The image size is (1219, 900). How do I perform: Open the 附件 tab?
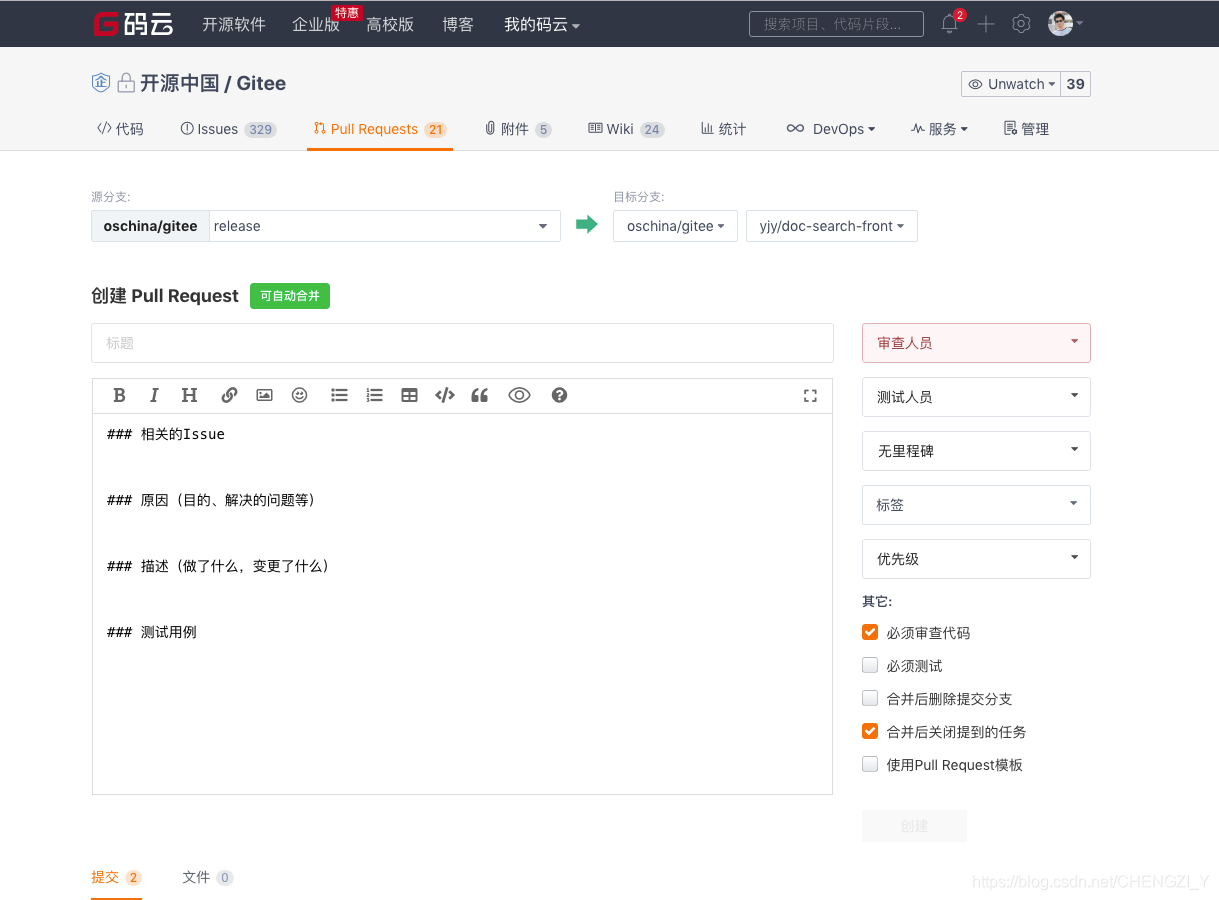click(518, 129)
